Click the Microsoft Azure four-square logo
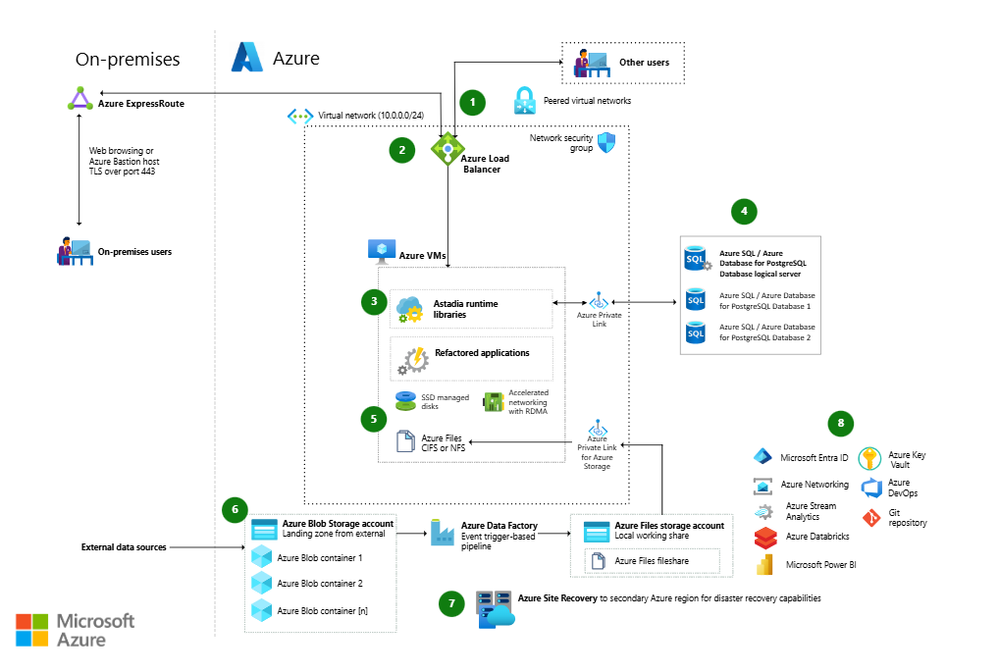 tap(32, 630)
